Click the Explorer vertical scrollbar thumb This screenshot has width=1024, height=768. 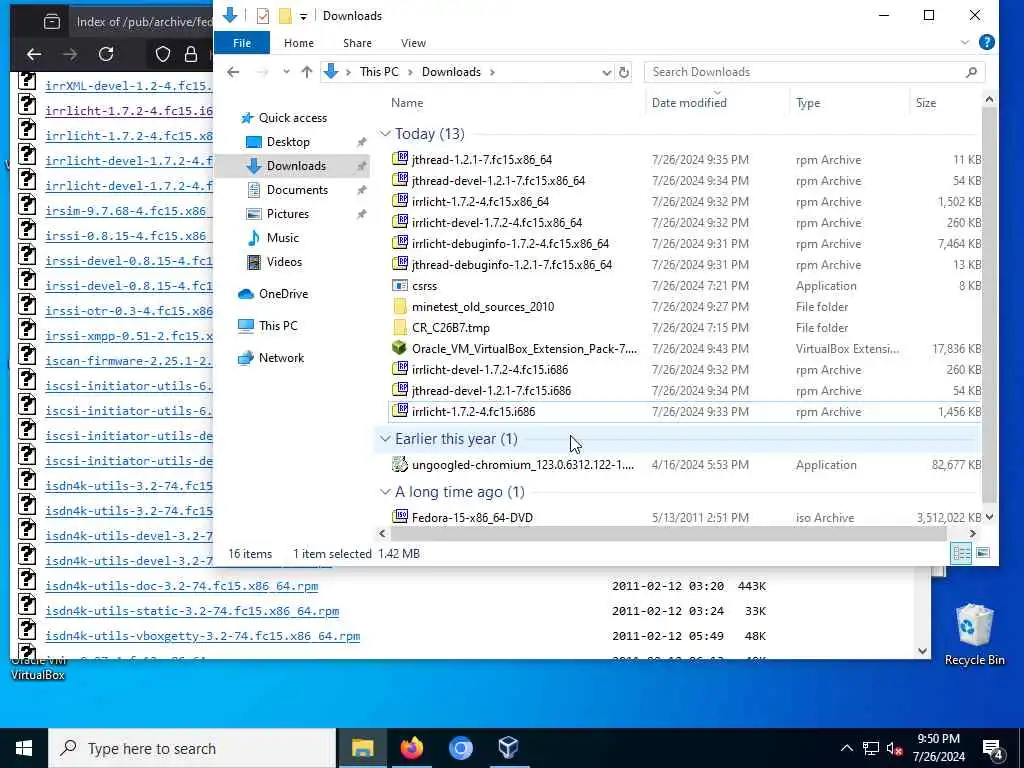coord(989,306)
